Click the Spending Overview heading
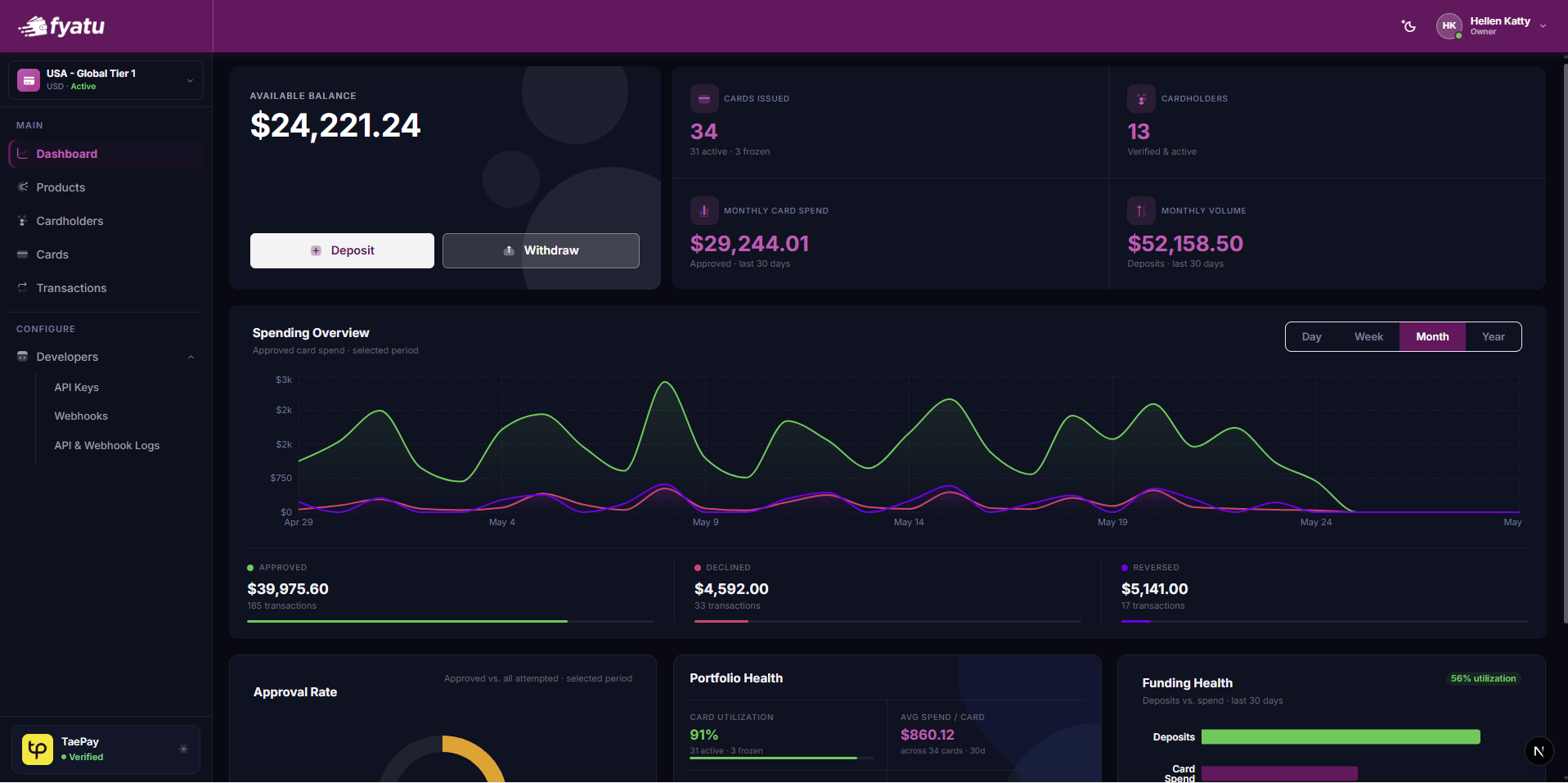Screen dimensions: 1568x783 coord(311,333)
